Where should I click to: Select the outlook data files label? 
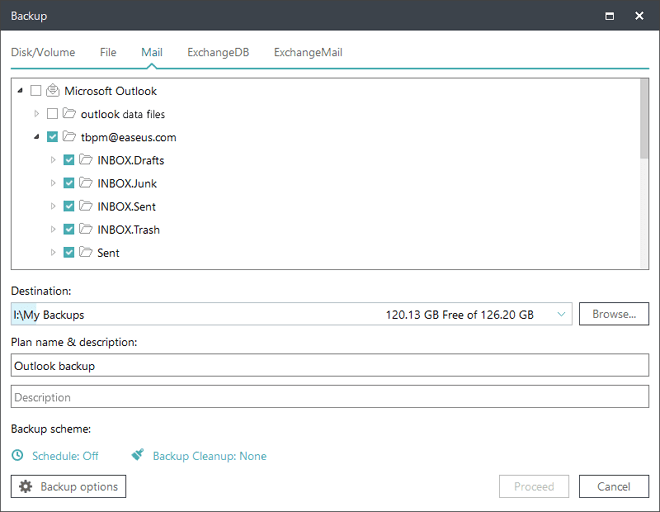coord(123,114)
